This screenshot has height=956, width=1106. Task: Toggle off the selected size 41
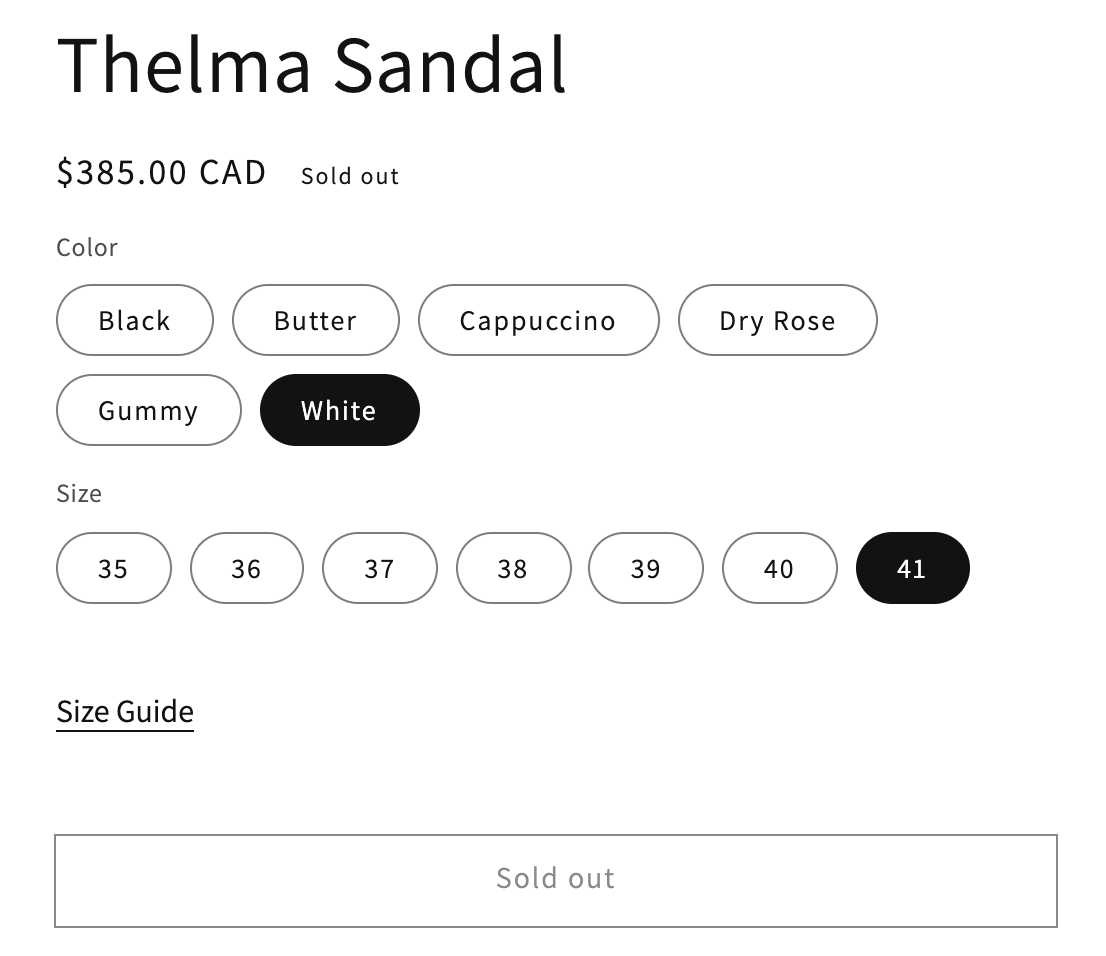coord(912,568)
